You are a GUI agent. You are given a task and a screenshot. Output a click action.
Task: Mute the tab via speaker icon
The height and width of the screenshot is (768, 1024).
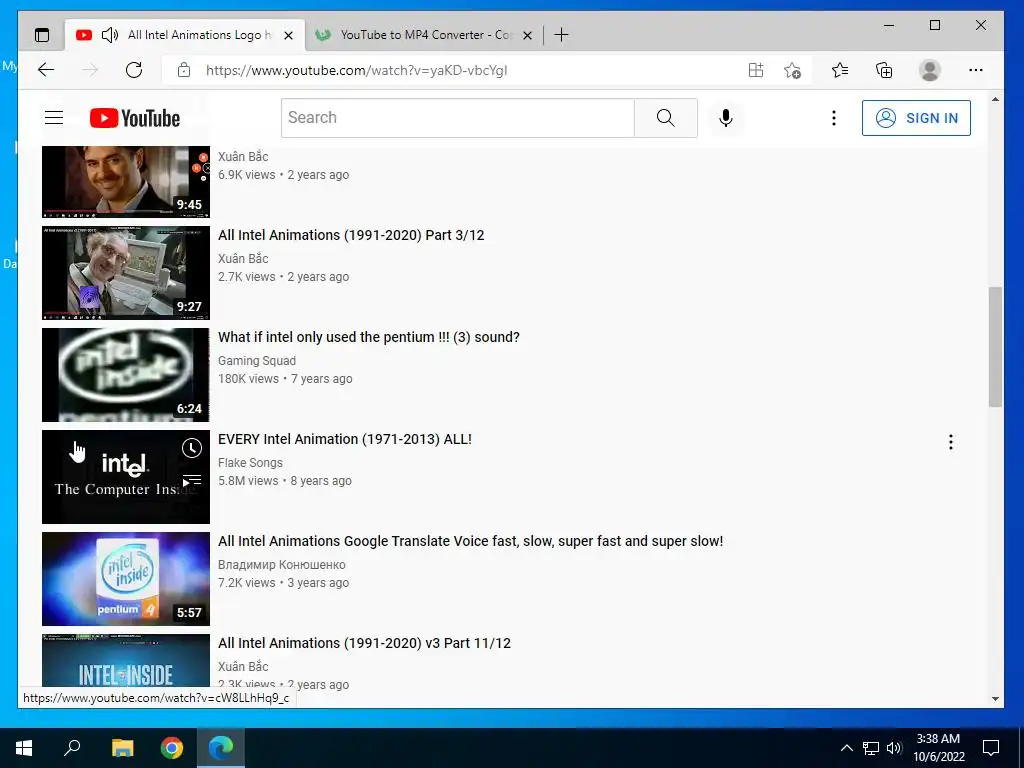coord(110,35)
